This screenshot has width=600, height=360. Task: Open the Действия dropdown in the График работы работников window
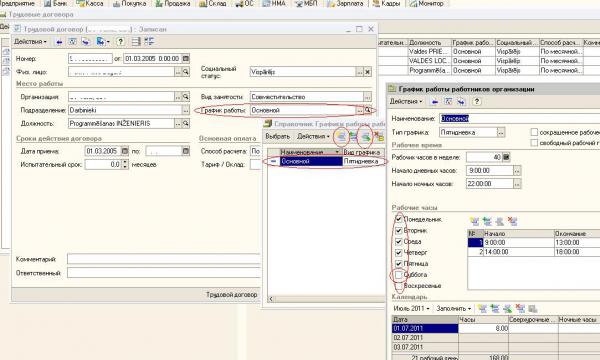406,102
